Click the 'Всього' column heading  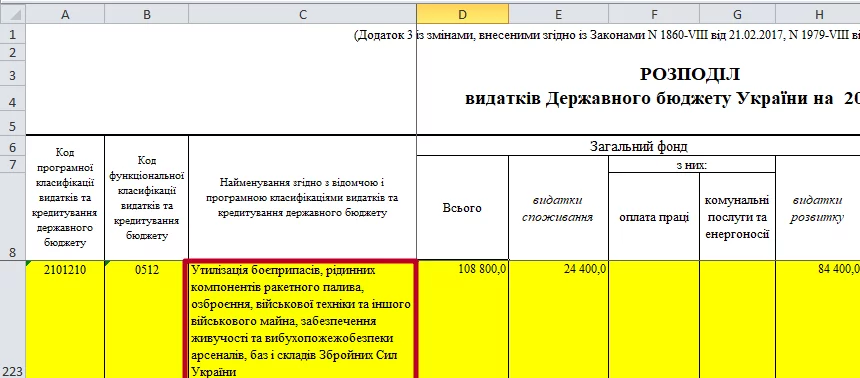[462, 208]
